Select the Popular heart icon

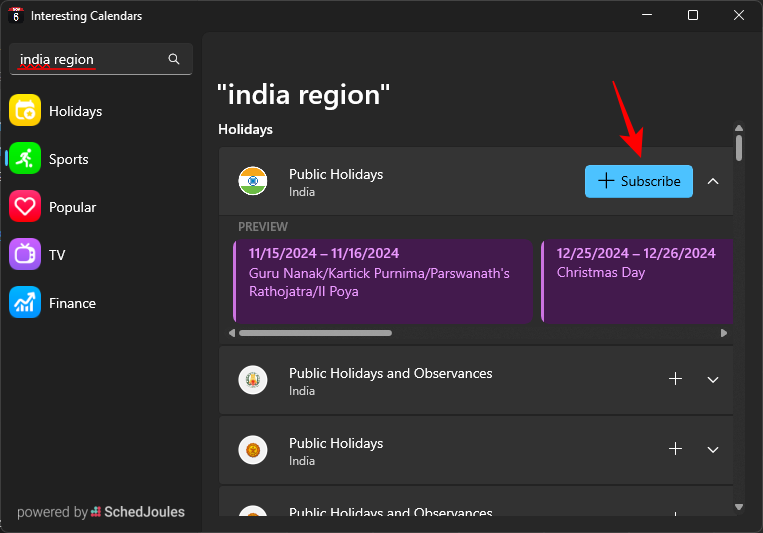click(25, 207)
